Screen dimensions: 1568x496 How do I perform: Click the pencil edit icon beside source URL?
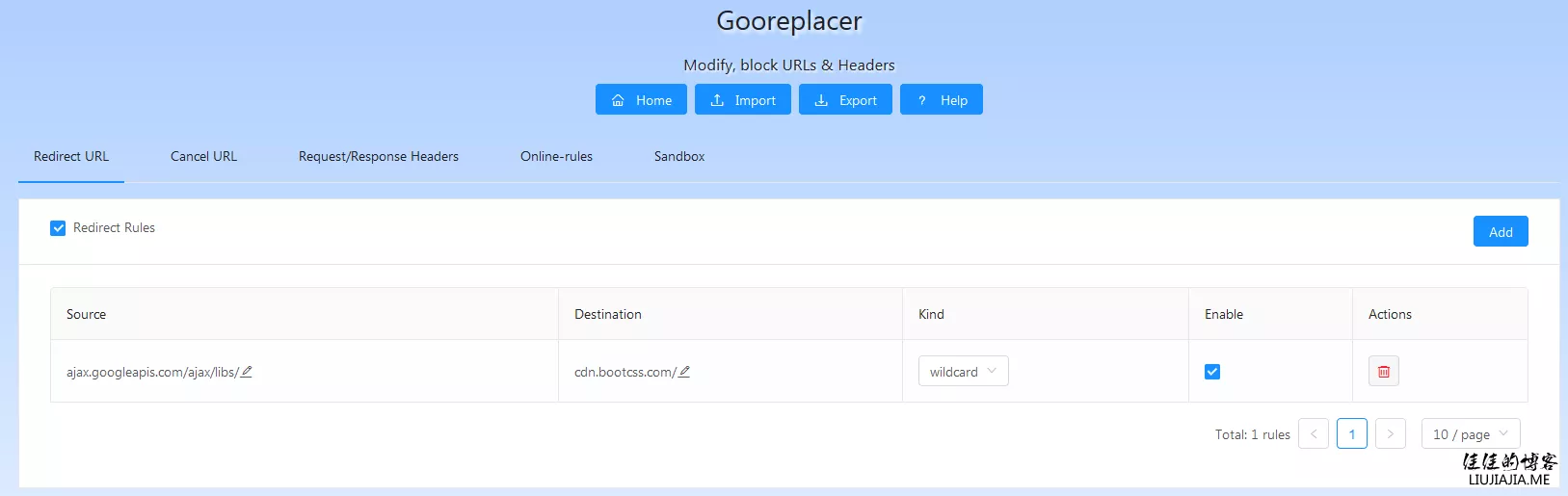tap(247, 372)
